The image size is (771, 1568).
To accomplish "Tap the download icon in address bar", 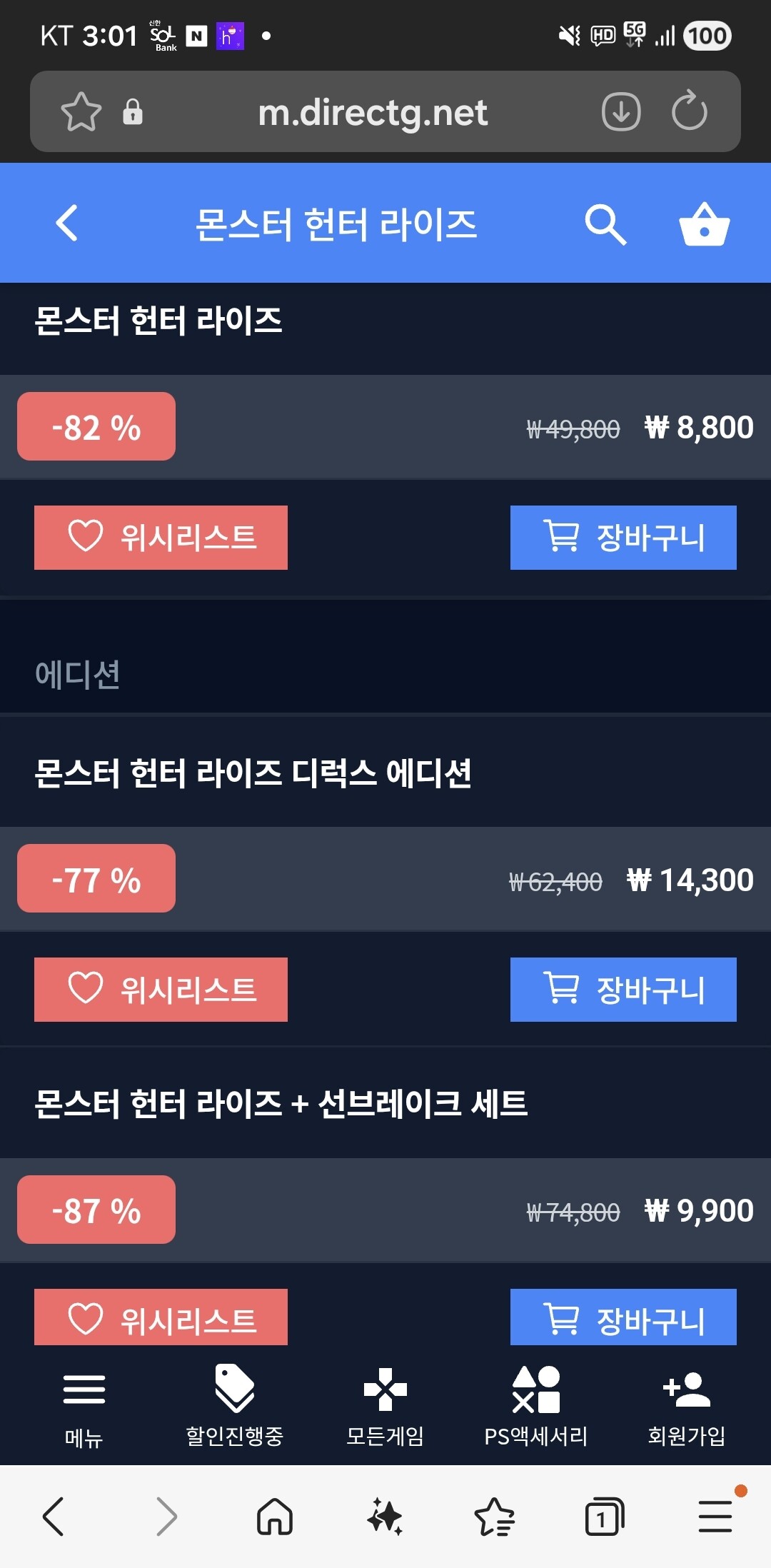I will (621, 111).
